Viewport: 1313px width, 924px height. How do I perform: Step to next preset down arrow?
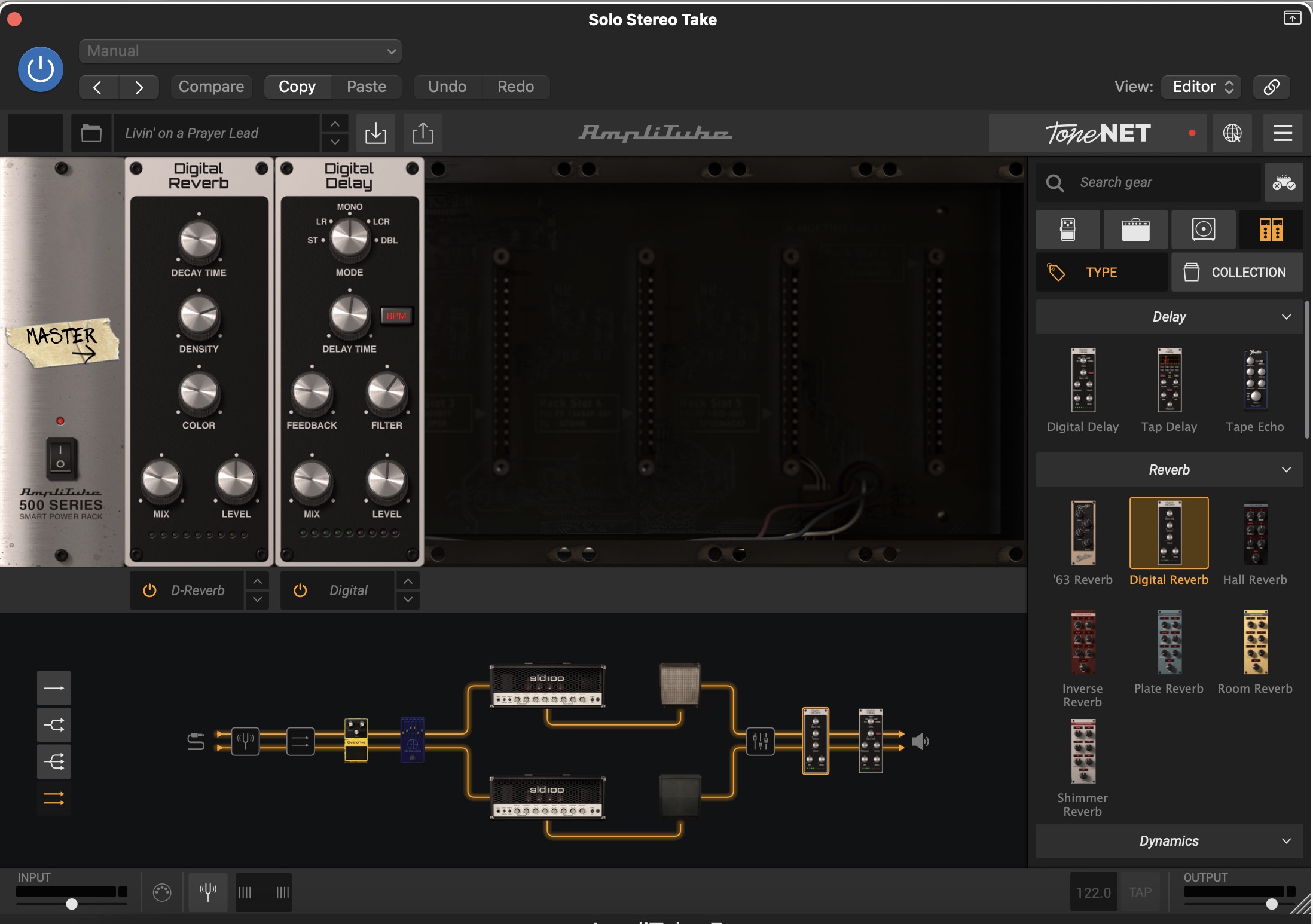[335, 142]
